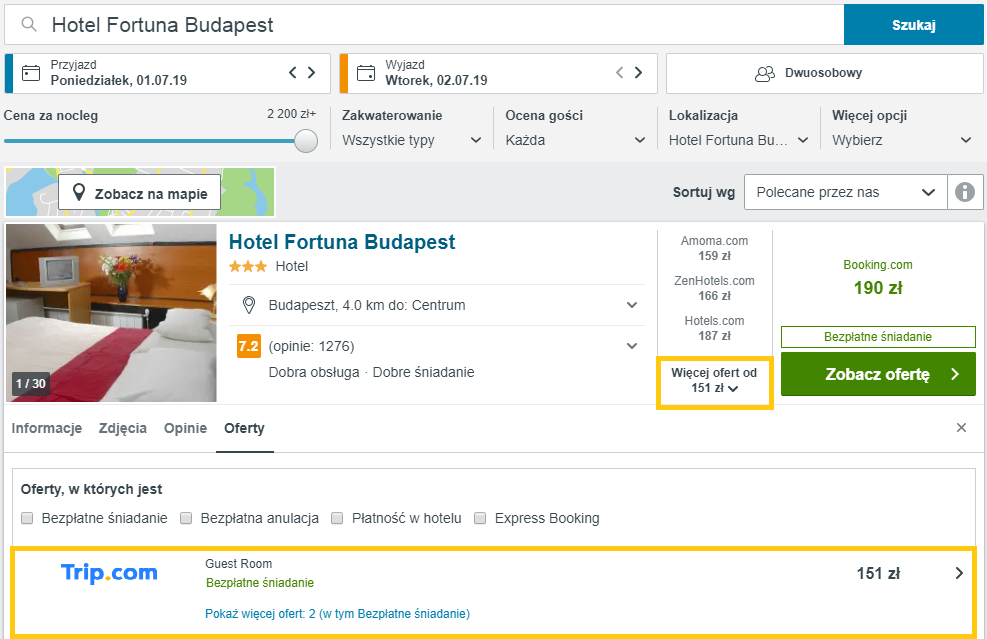Tick the Express Booking checkbox

coord(480,518)
